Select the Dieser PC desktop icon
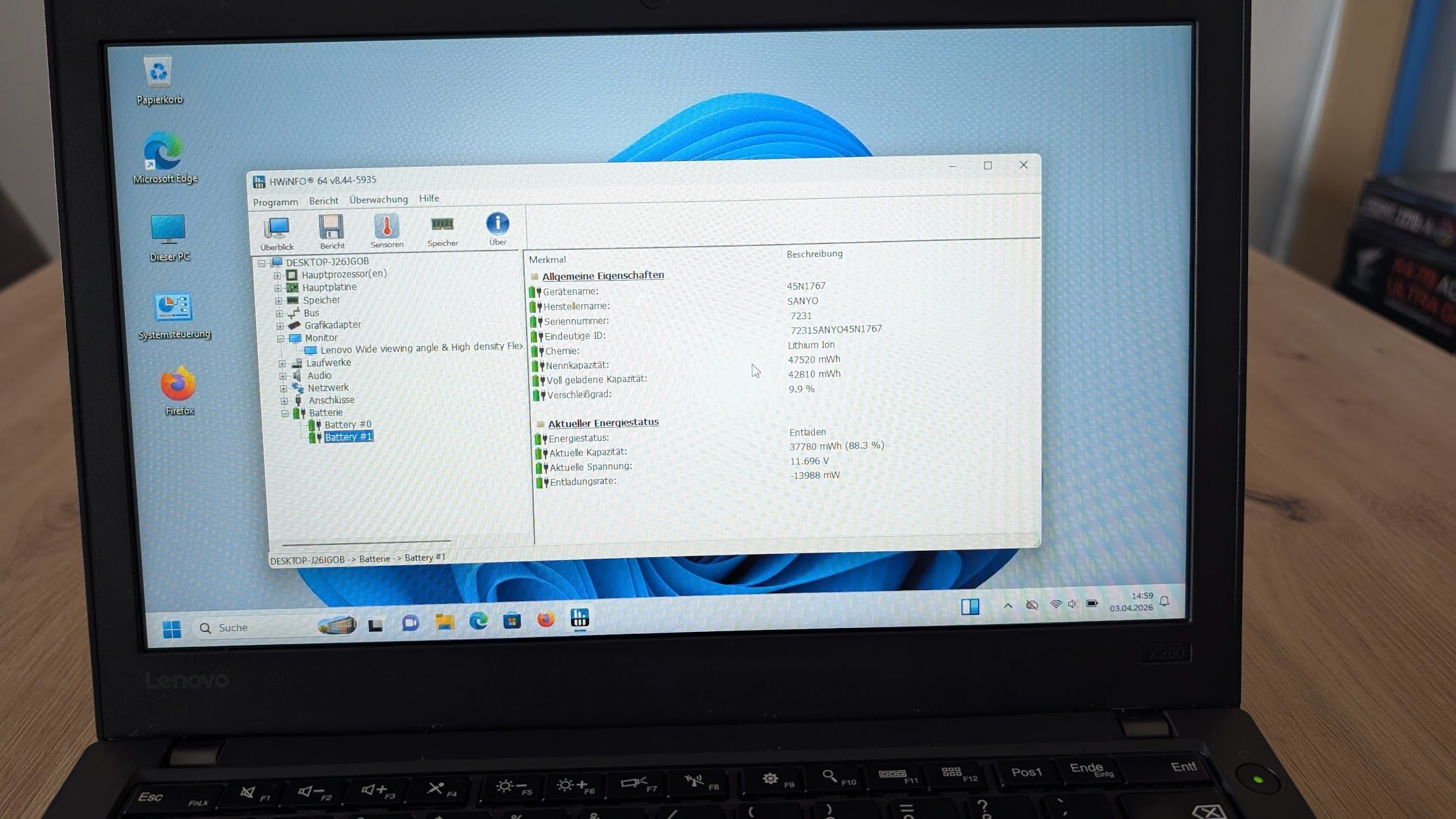The image size is (1456, 819). (169, 238)
